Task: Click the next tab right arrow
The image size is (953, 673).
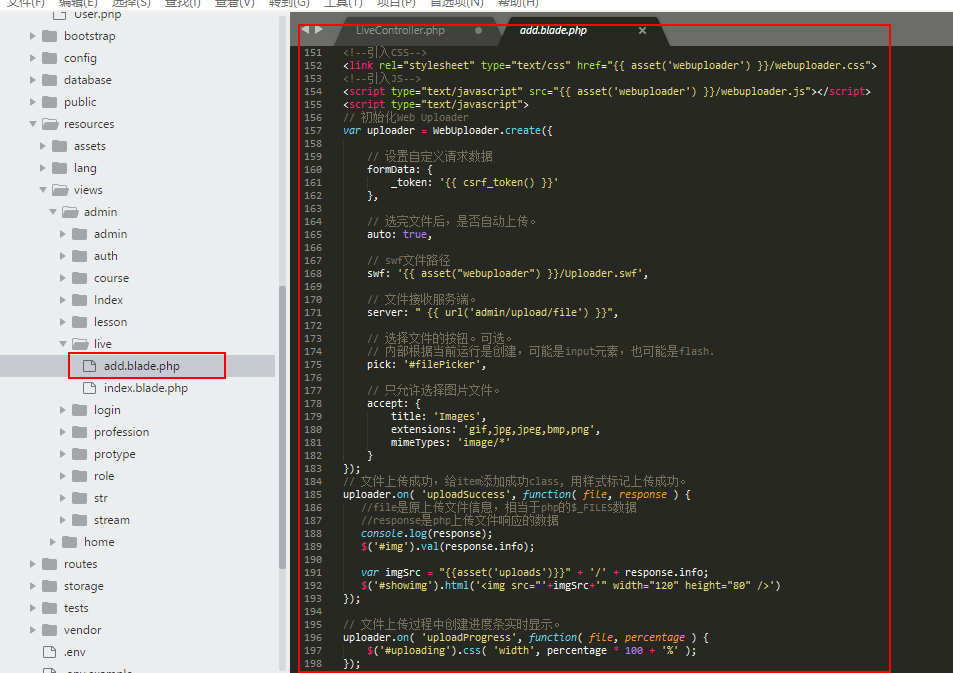Action: coord(318,30)
